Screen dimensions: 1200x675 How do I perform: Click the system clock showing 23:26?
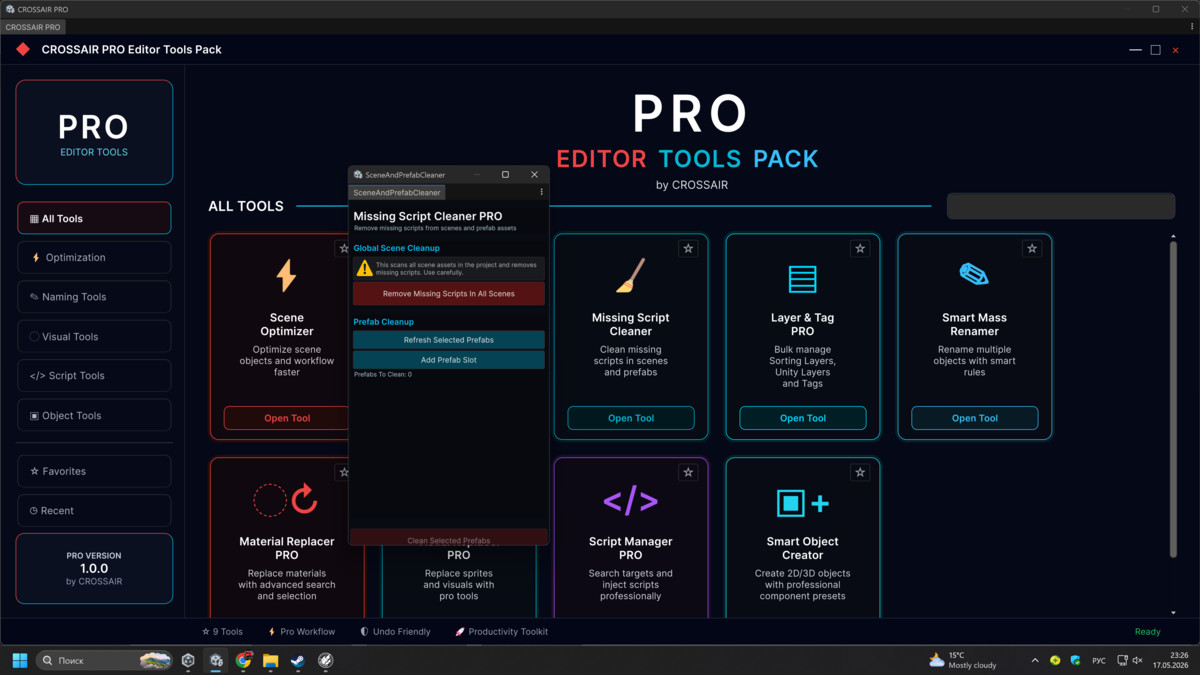click(x=1171, y=660)
